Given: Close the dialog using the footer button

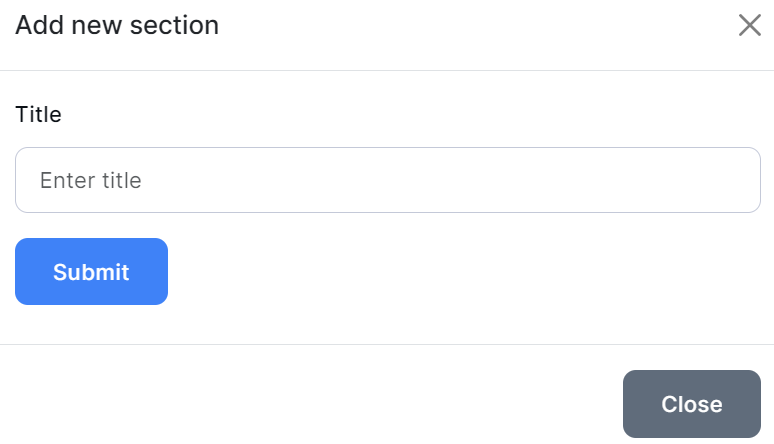Looking at the screenshot, I should (x=691, y=404).
